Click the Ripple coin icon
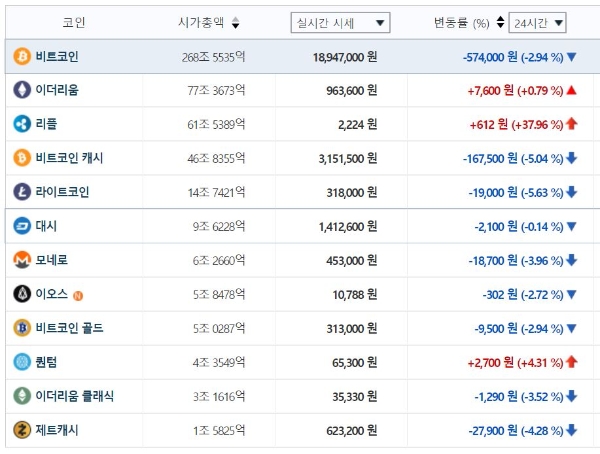This screenshot has width=600, height=454. click(x=22, y=124)
